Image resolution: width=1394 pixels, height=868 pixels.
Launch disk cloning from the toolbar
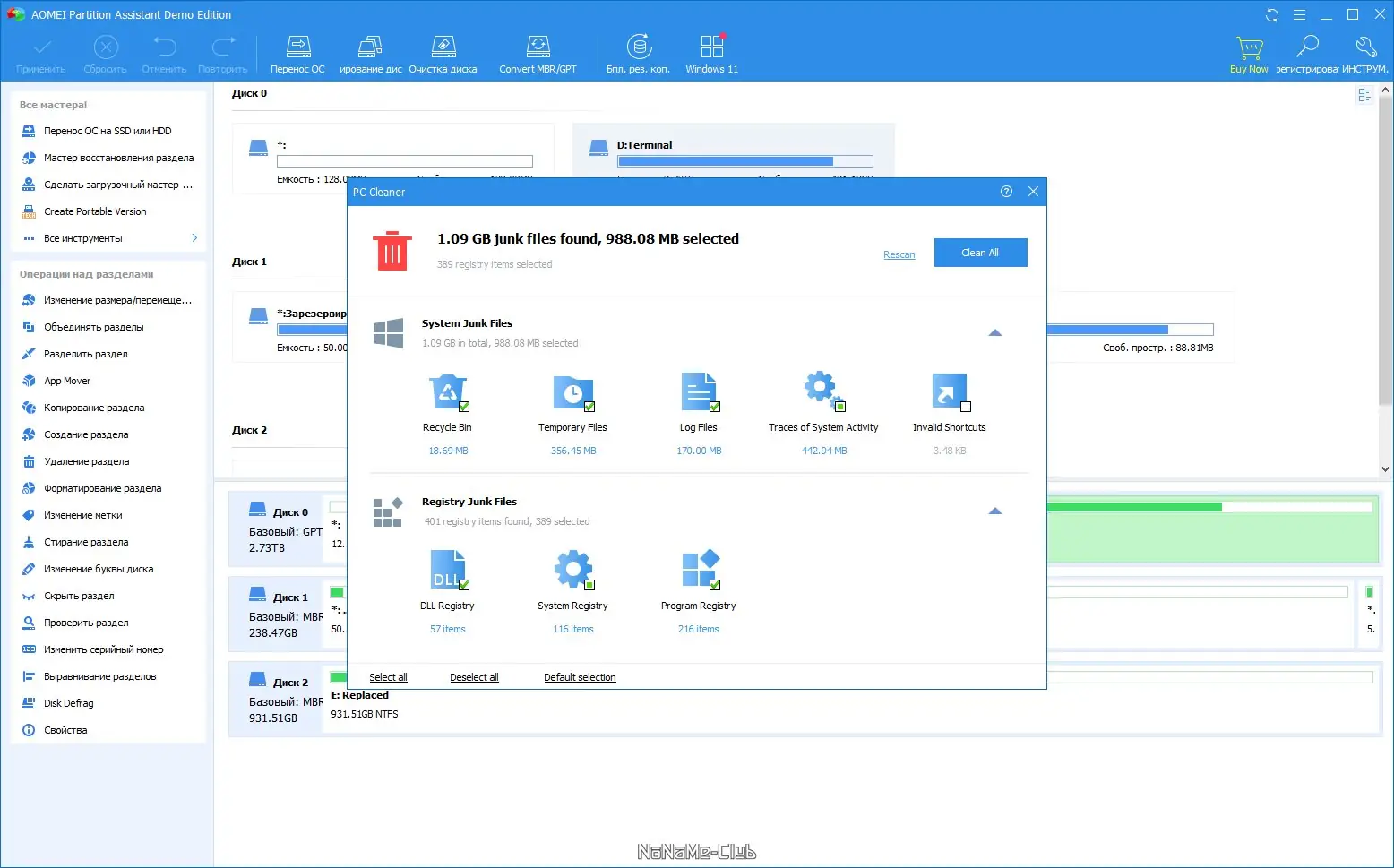point(371,55)
